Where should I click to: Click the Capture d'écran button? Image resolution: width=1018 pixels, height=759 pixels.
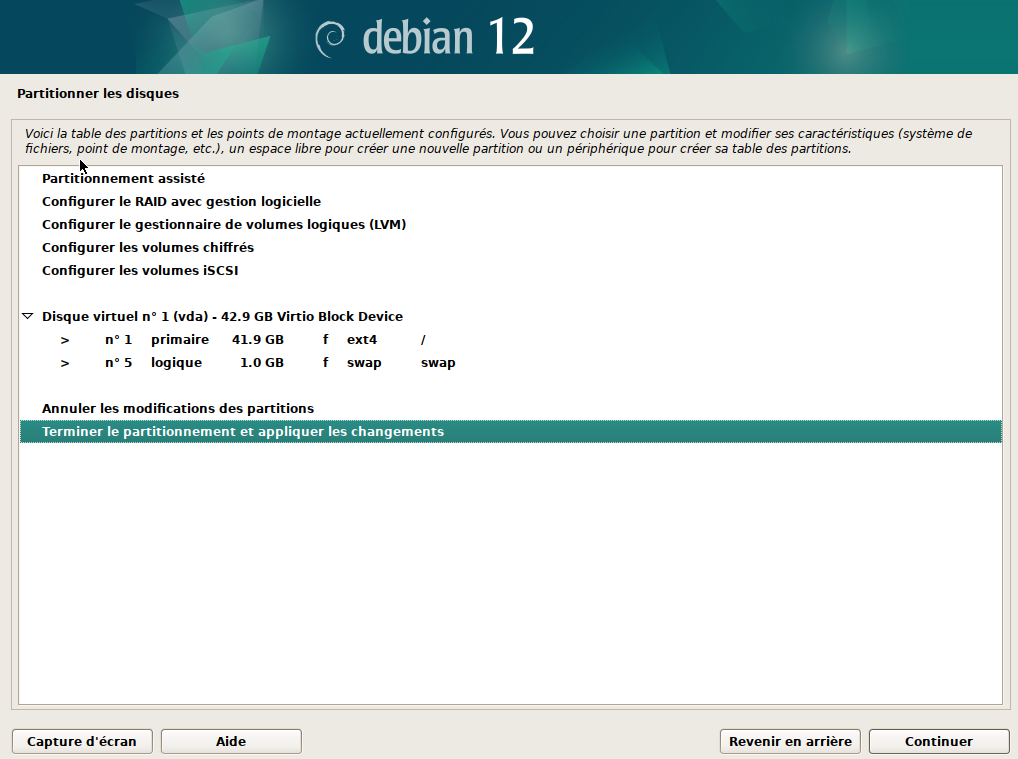pyautogui.click(x=82, y=741)
